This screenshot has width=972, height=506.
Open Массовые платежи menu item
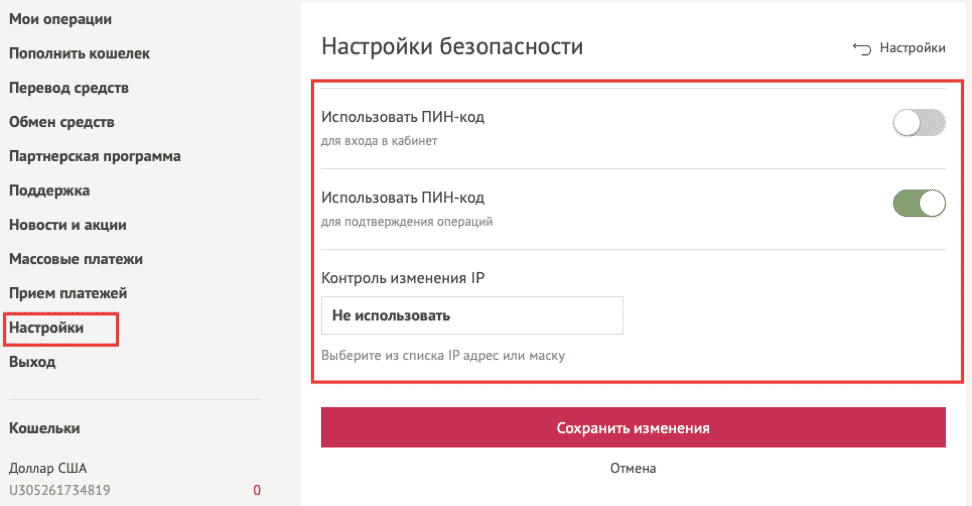click(76, 259)
